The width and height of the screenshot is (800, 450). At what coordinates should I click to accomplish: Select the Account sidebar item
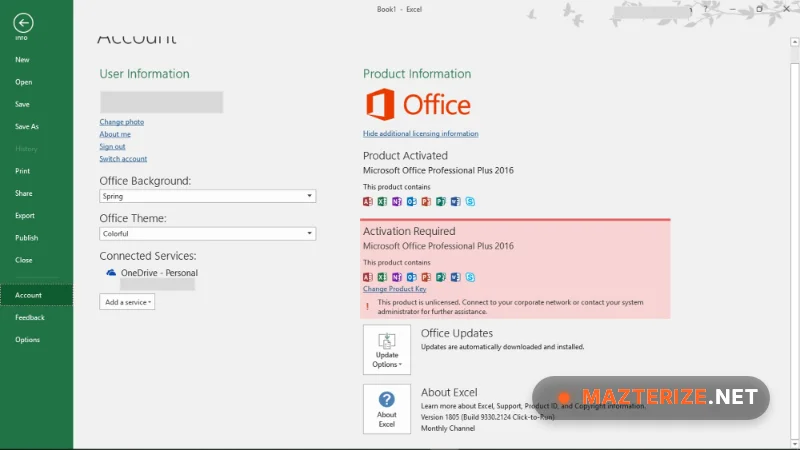coord(36,295)
